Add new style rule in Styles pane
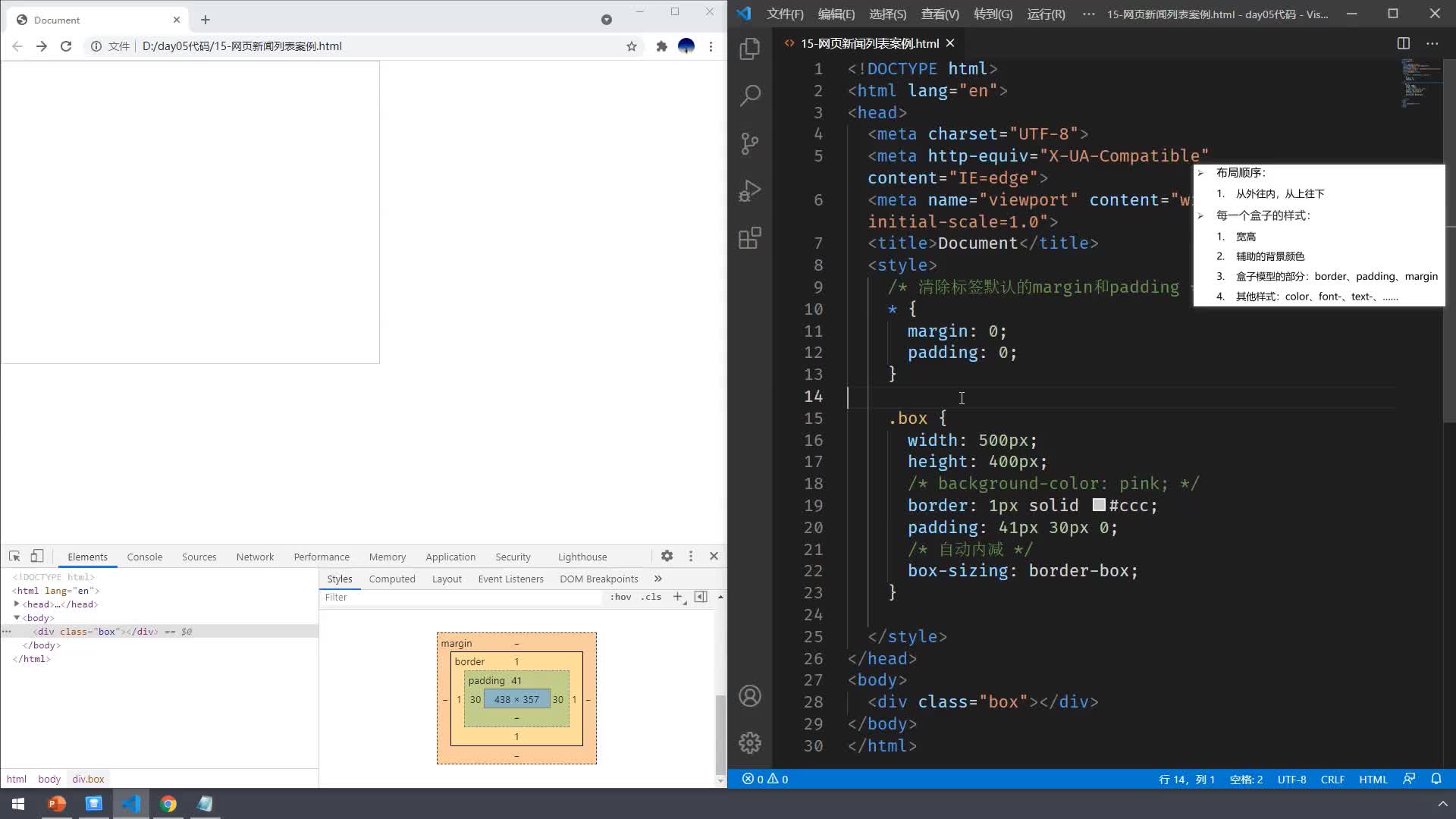This screenshot has height=819, width=1456. [679, 597]
